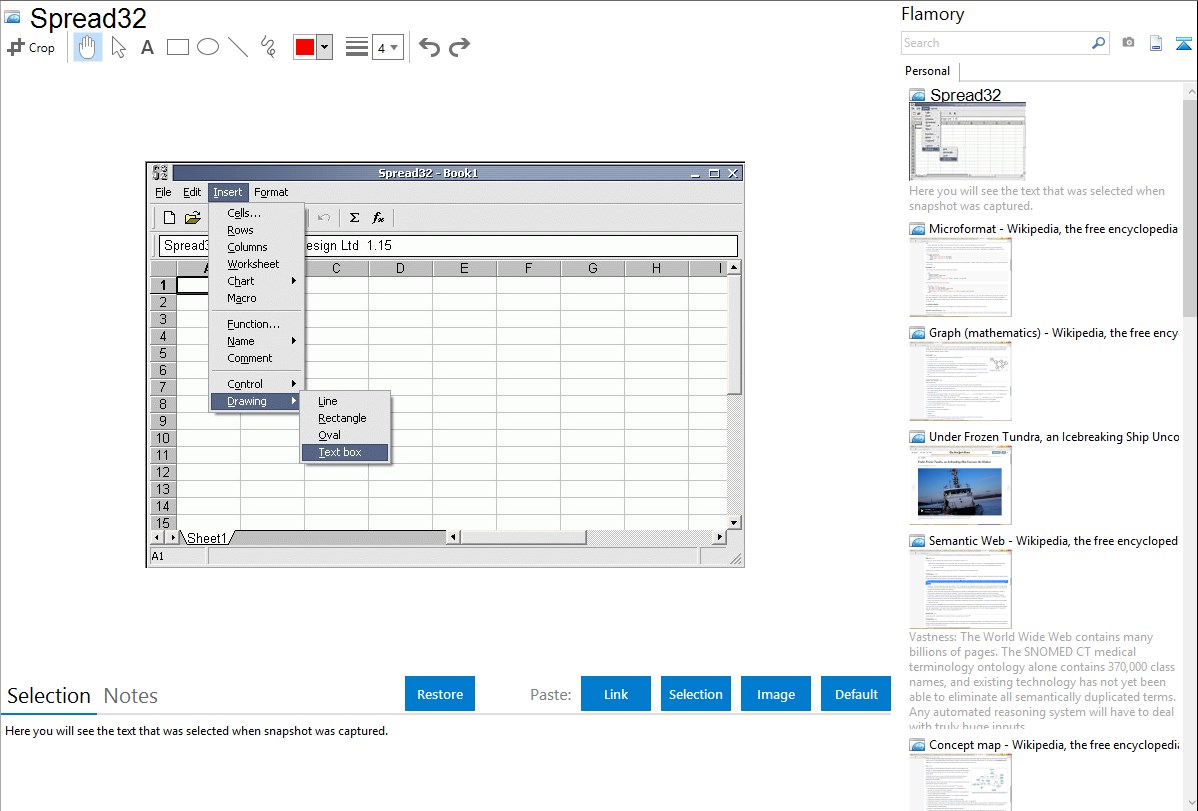This screenshot has width=1198, height=811.
Task: Open the Spread32 snapshot thumbnail
Action: coord(967,141)
